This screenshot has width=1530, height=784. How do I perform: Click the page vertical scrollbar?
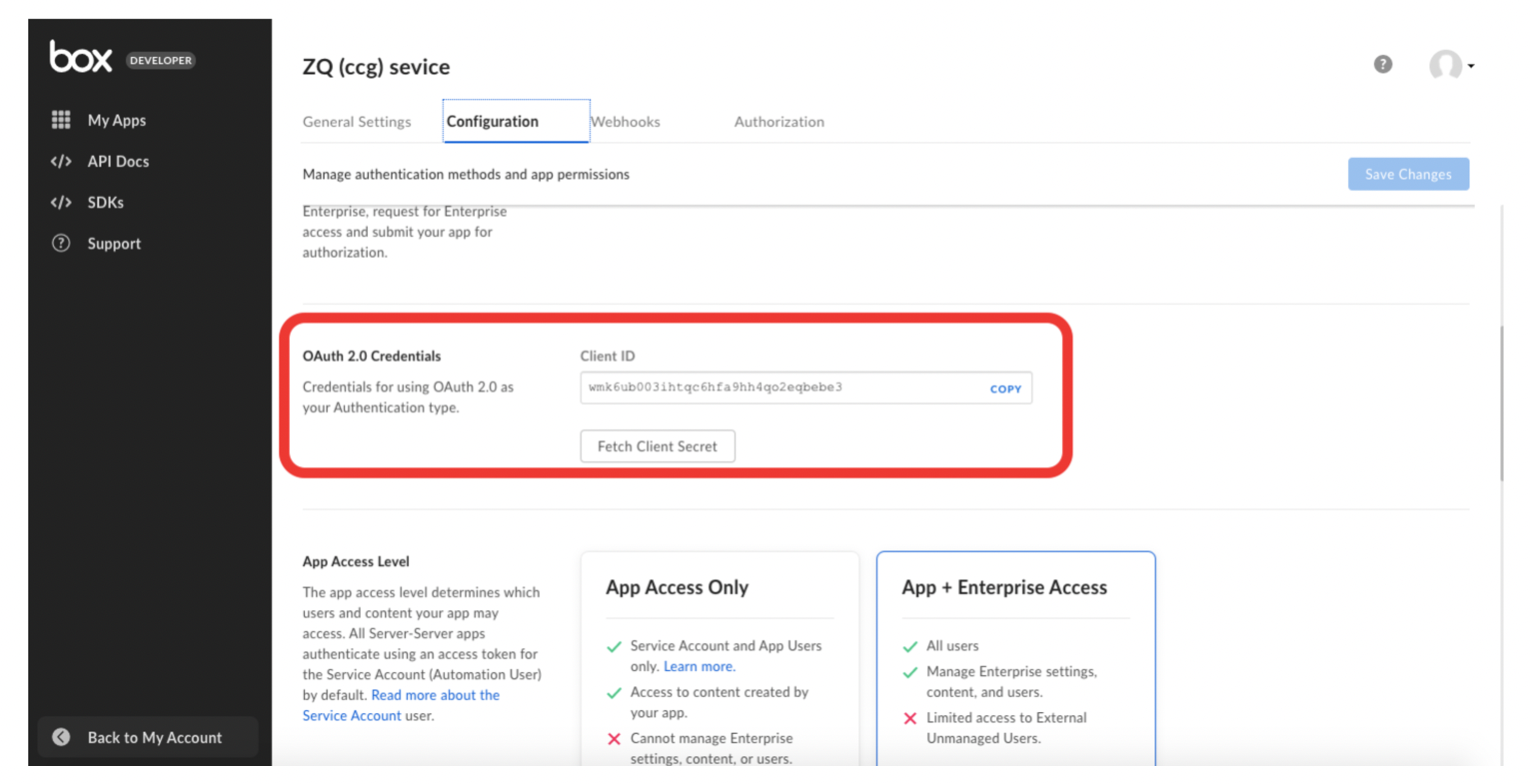1502,404
